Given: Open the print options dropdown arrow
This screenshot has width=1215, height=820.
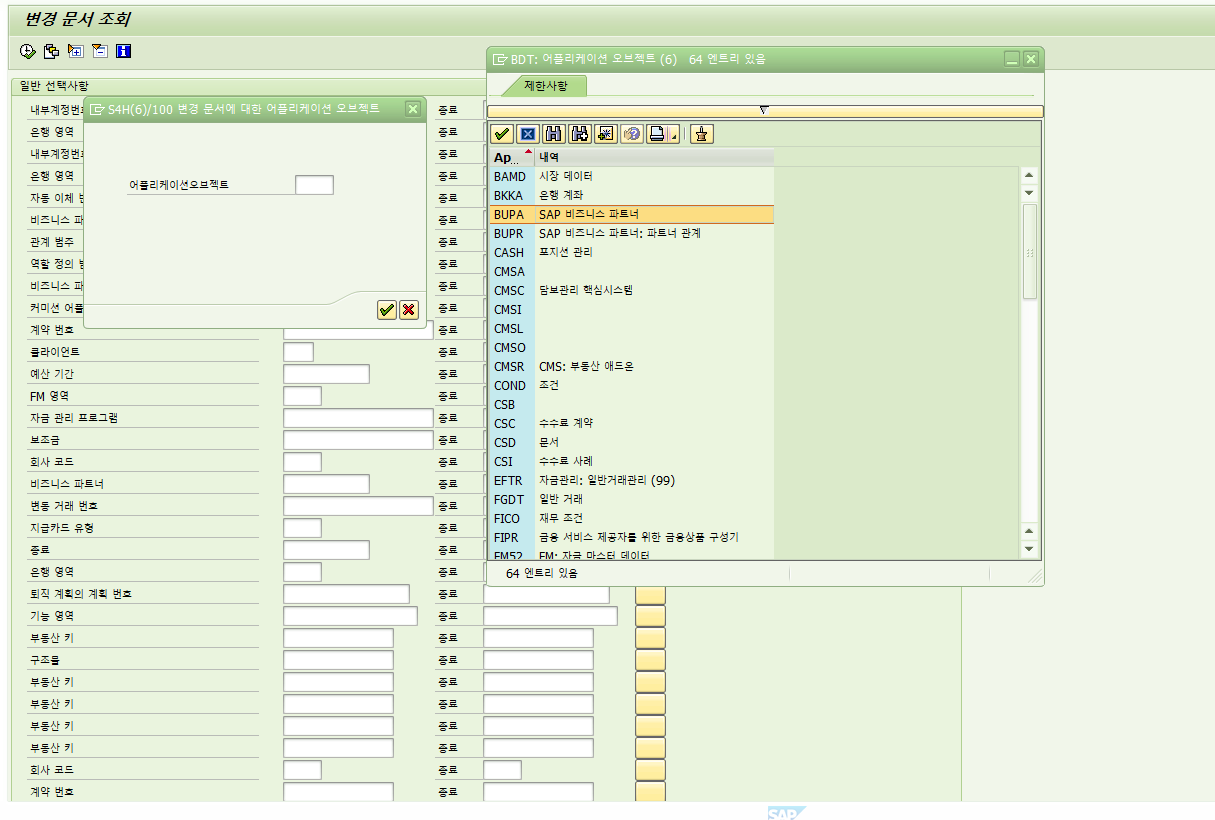Looking at the screenshot, I should point(675,136).
